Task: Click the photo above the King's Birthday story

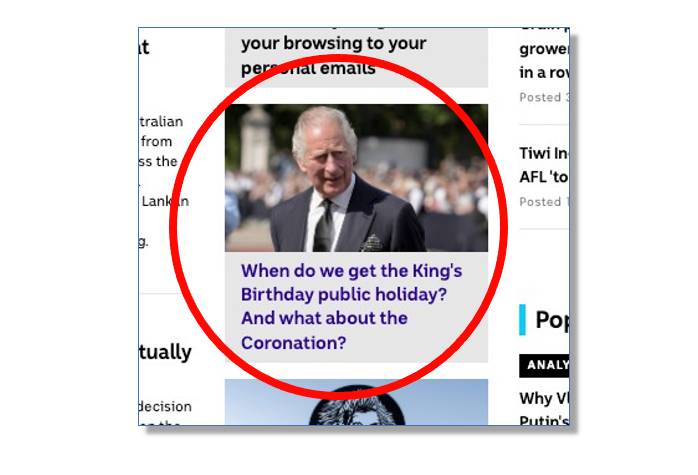Action: 356,178
